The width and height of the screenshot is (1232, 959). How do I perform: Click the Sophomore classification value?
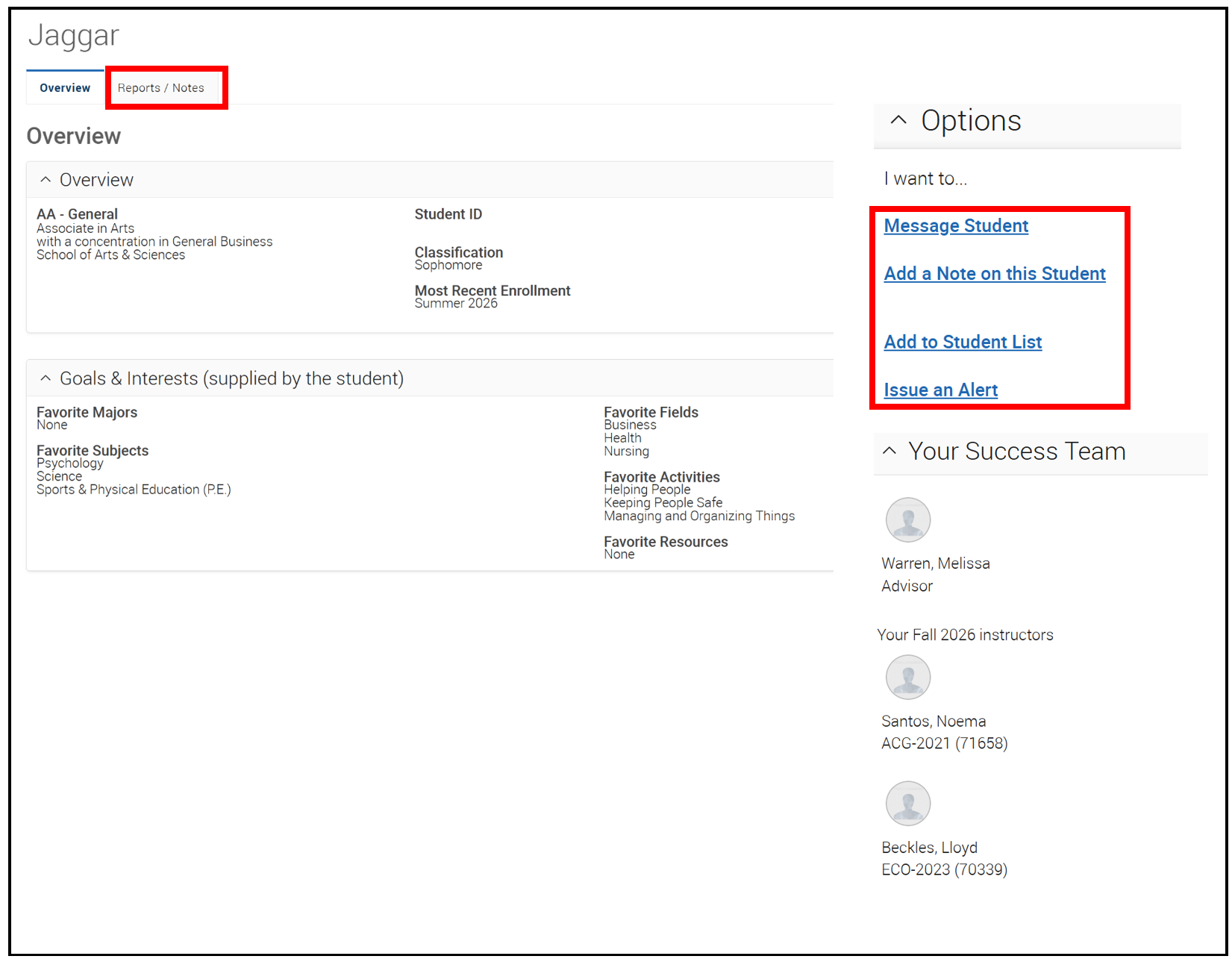[x=448, y=265]
